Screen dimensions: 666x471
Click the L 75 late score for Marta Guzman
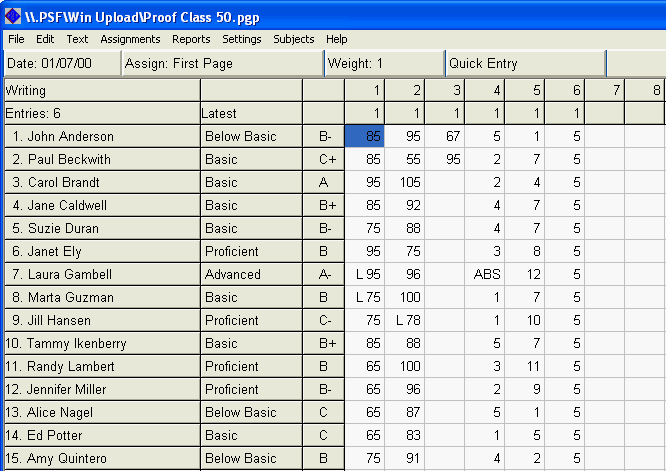tap(365, 297)
